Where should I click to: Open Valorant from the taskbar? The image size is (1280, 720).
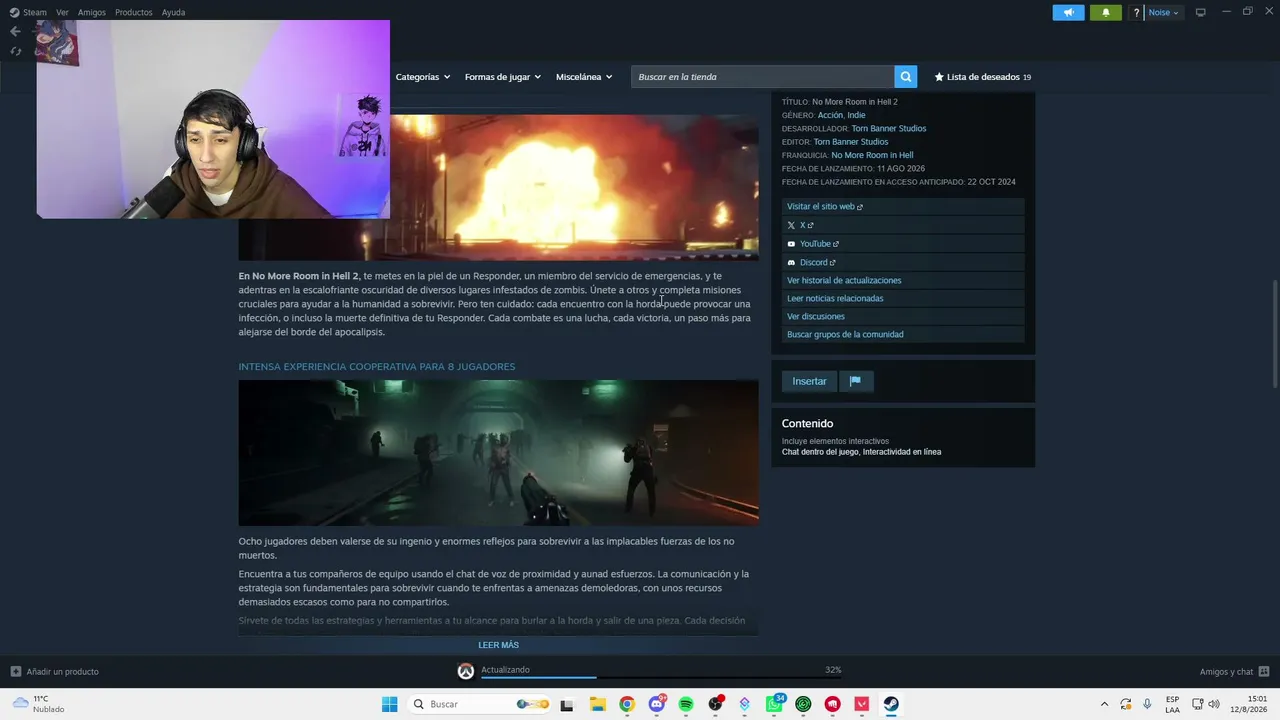coord(862,704)
